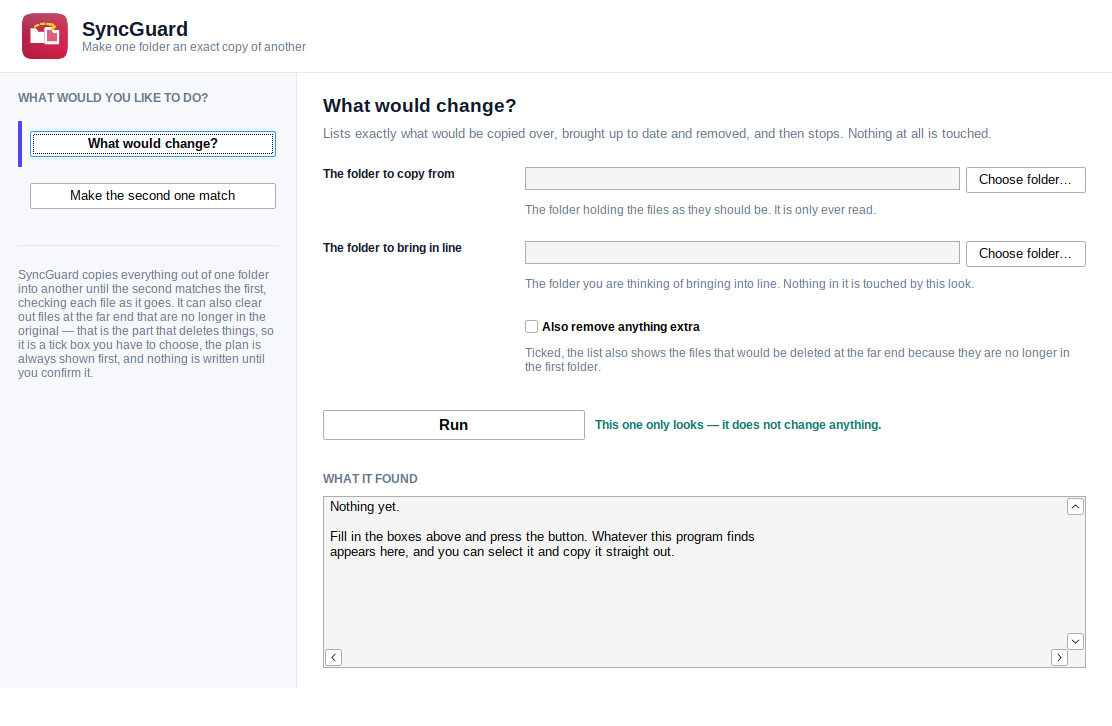This screenshot has height=726, width=1112.
Task: Click the 'Lists exactly what would be copied' description
Action: tap(657, 133)
